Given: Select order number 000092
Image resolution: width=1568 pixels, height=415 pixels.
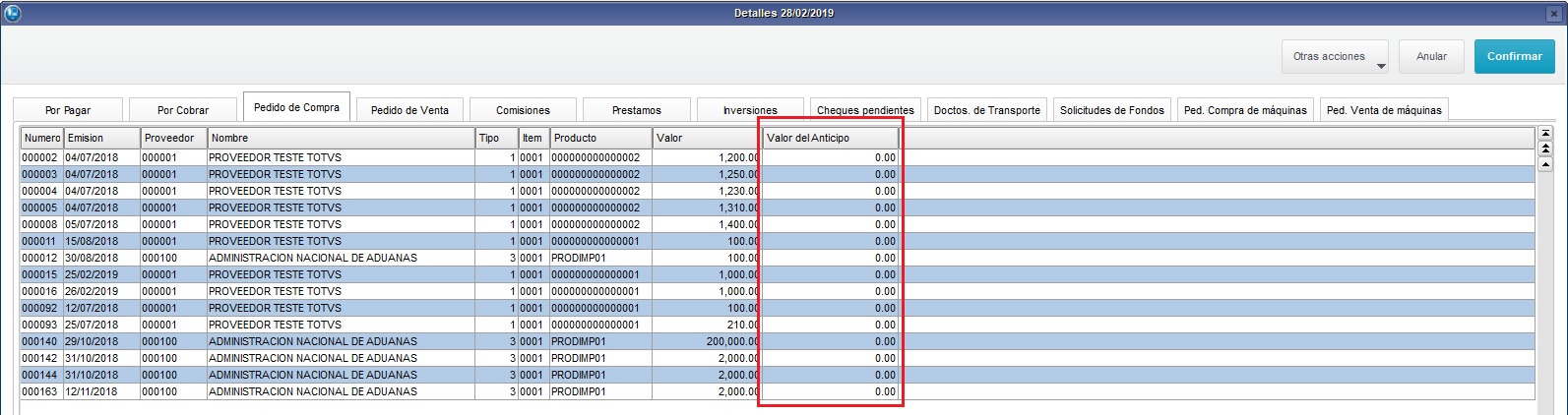Looking at the screenshot, I should [40, 308].
